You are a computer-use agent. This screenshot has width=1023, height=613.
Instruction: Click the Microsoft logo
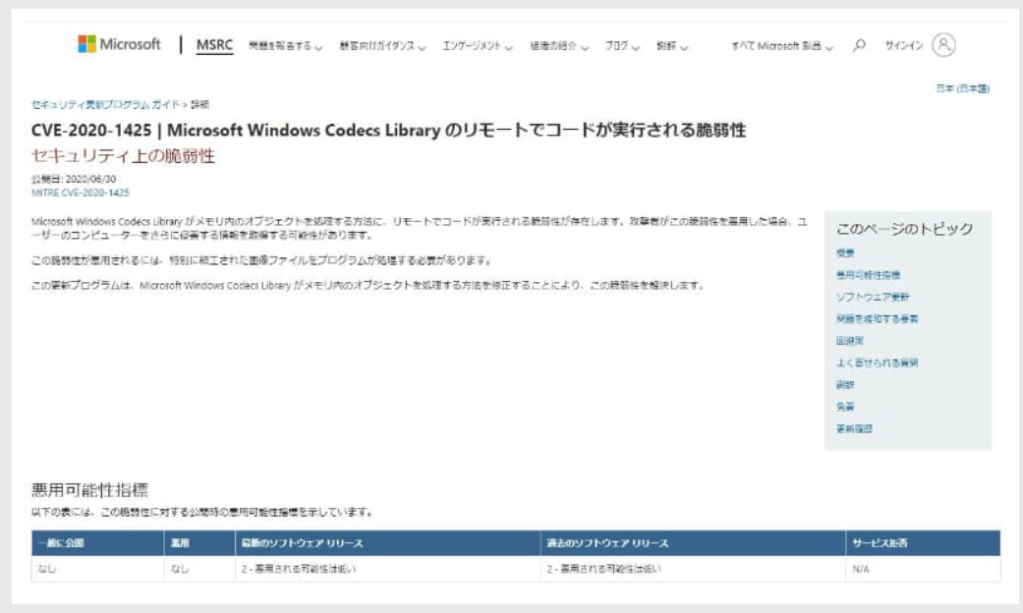[x=119, y=45]
